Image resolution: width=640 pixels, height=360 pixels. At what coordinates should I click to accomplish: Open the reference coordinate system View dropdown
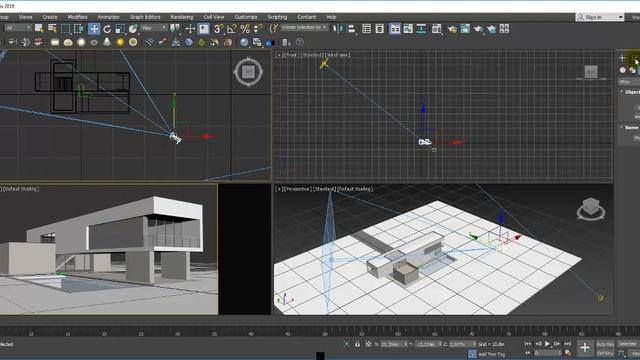(x=153, y=28)
